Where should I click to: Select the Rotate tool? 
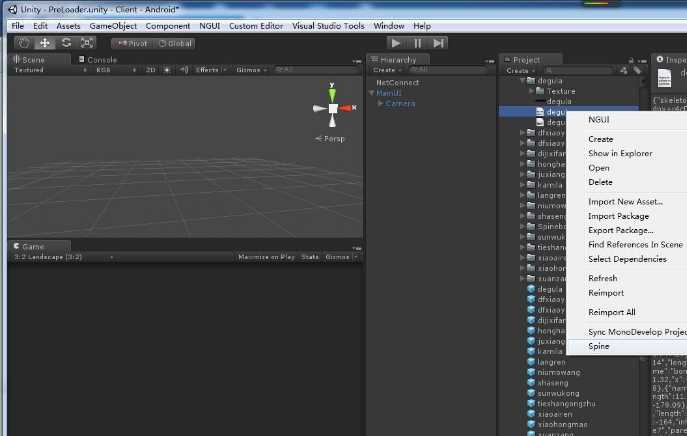(x=66, y=43)
